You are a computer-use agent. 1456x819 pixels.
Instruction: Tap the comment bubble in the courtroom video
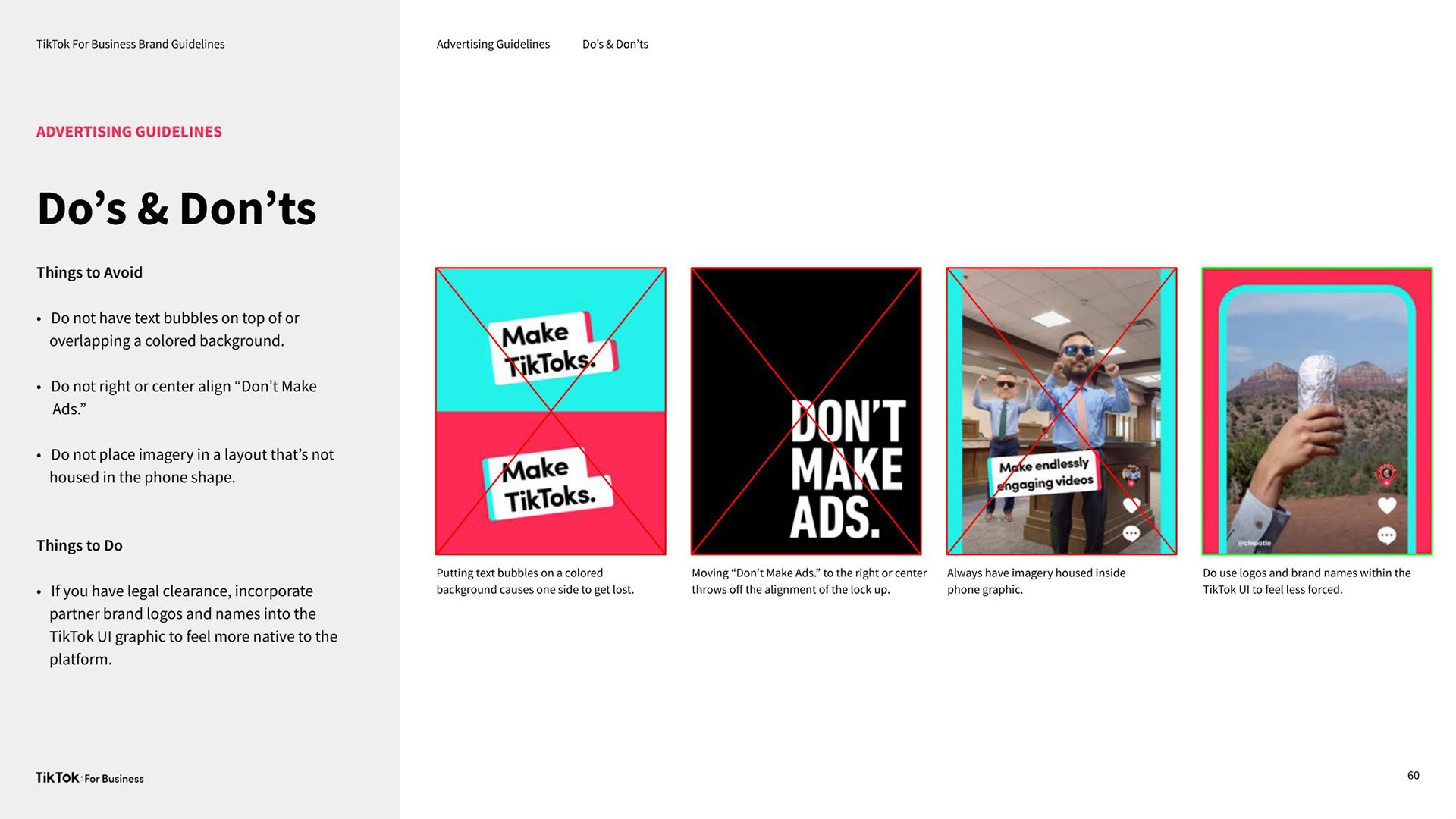click(1131, 534)
